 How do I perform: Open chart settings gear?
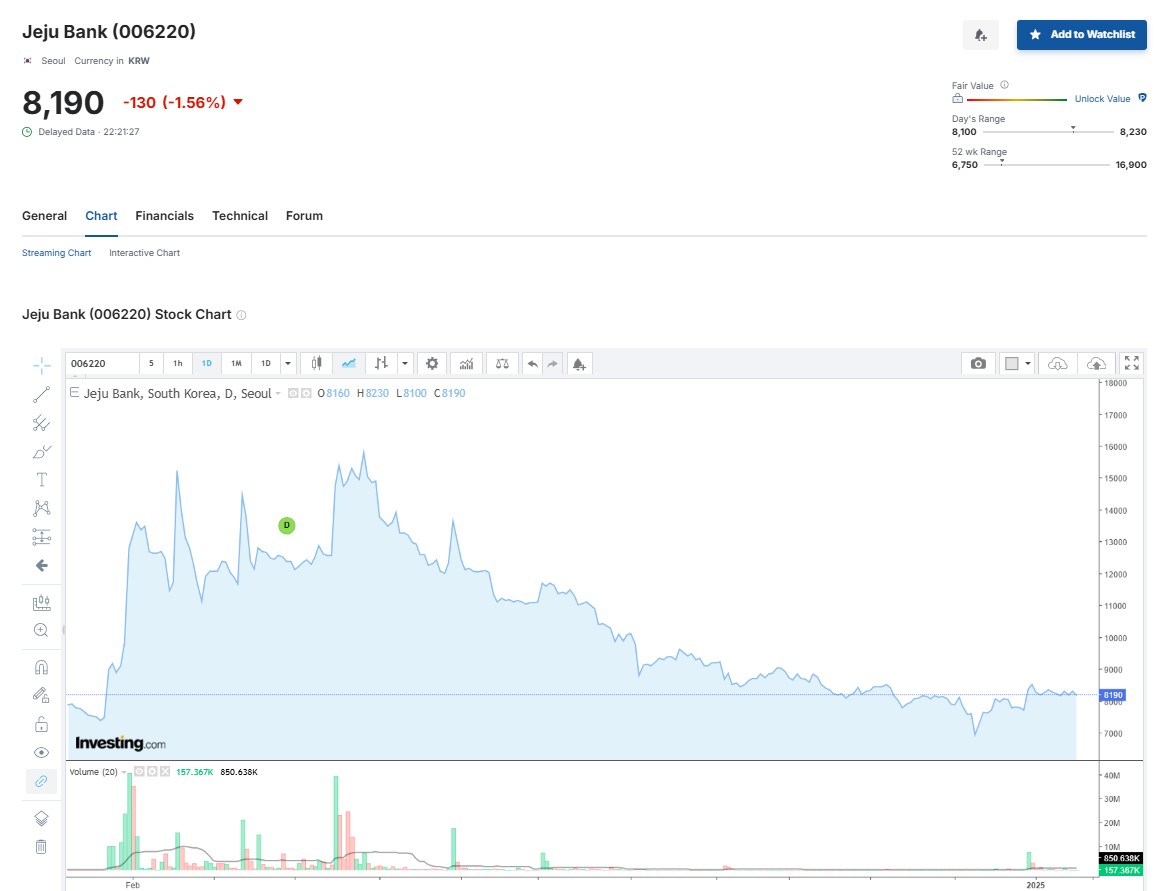[432, 363]
